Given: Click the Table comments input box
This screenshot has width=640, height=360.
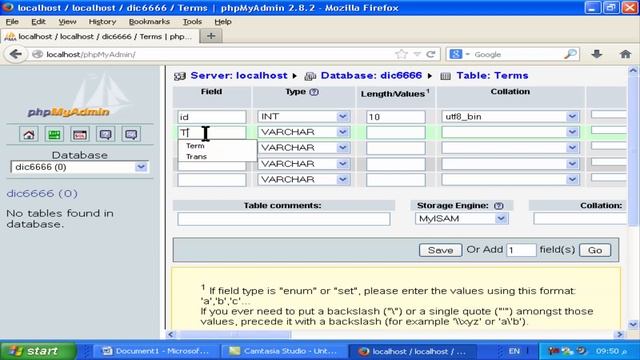Looking at the screenshot, I should coord(284,219).
